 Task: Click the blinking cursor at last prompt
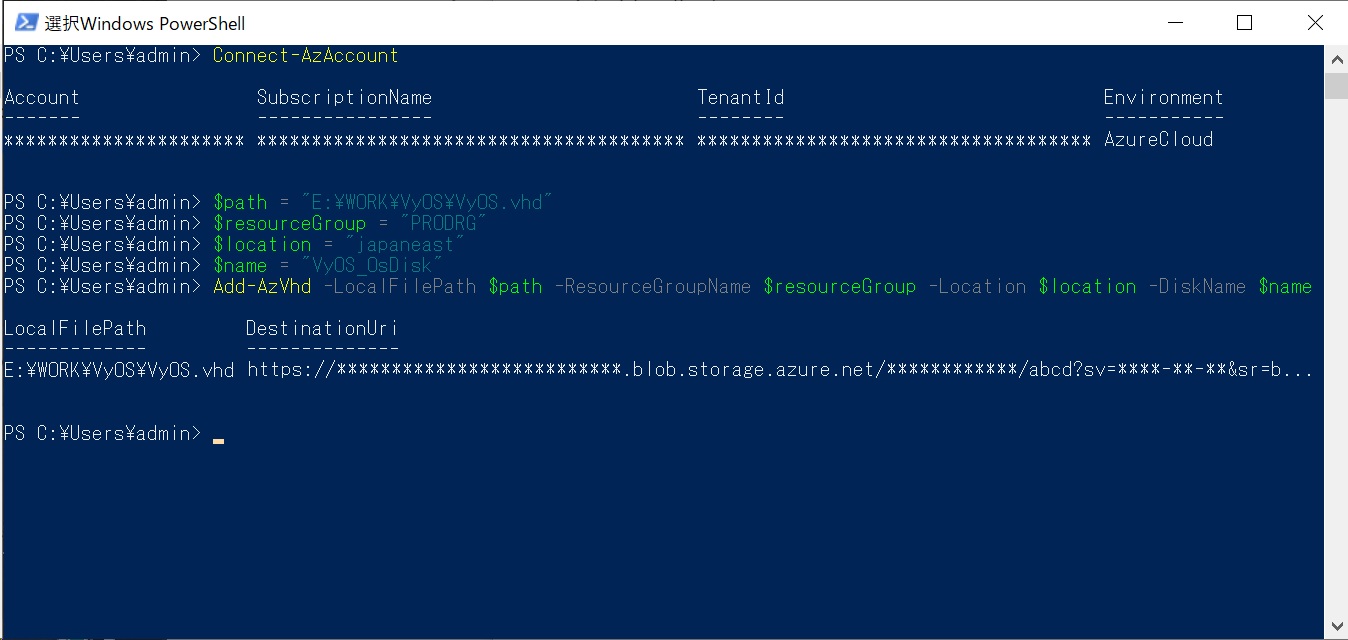(x=218, y=439)
